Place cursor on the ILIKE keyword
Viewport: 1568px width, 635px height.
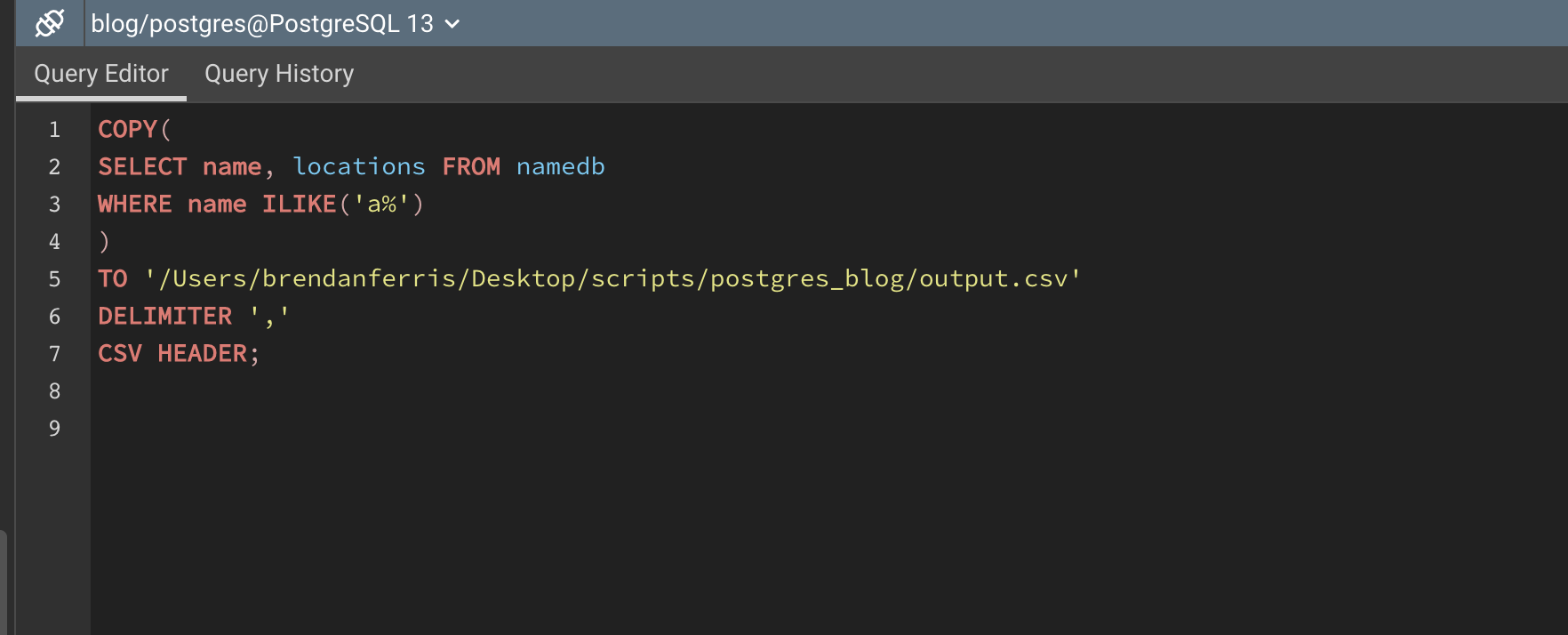point(299,205)
